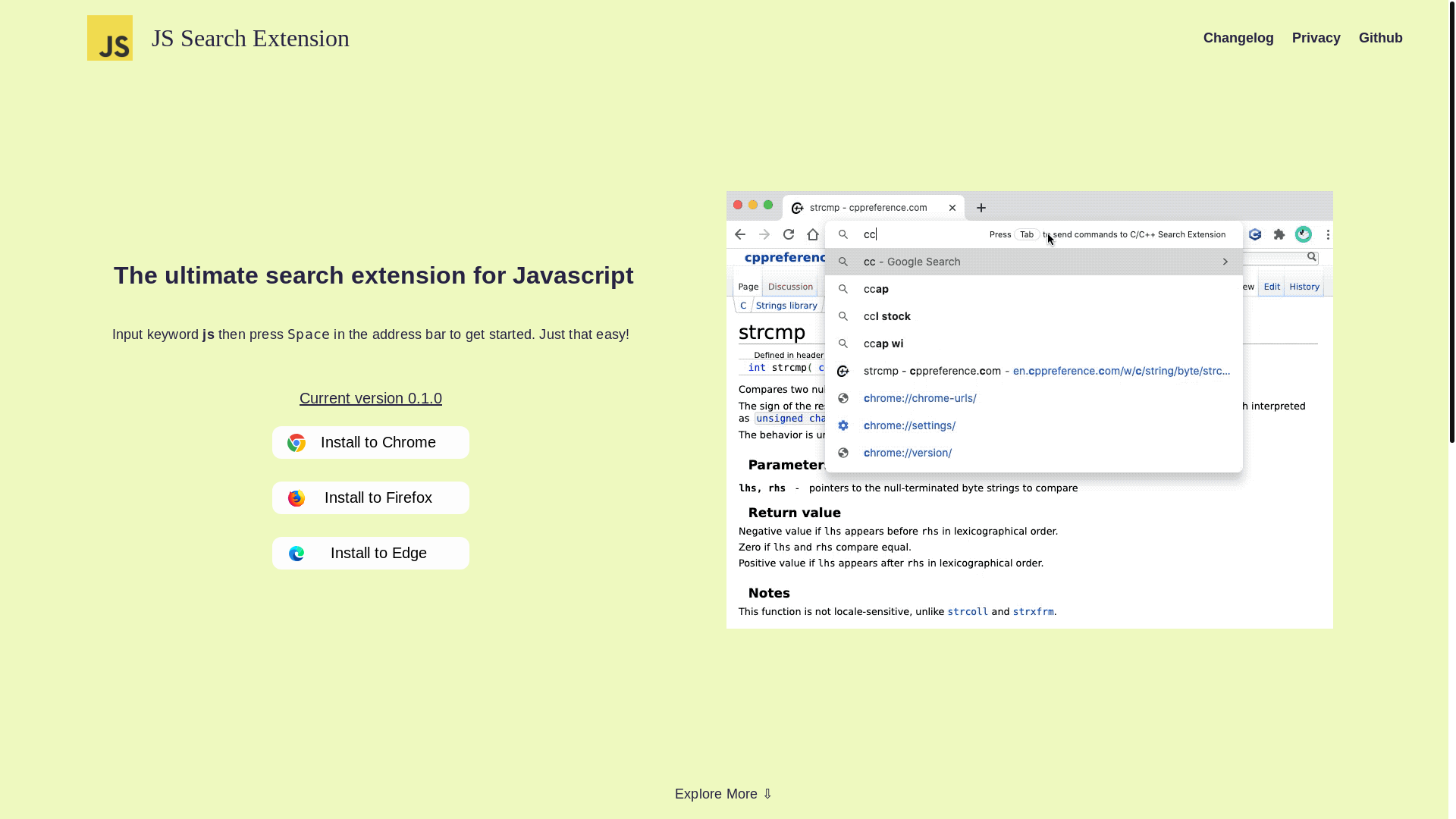Click the new tab plus icon in demo
Screen dimensions: 1456x819
click(x=981, y=208)
